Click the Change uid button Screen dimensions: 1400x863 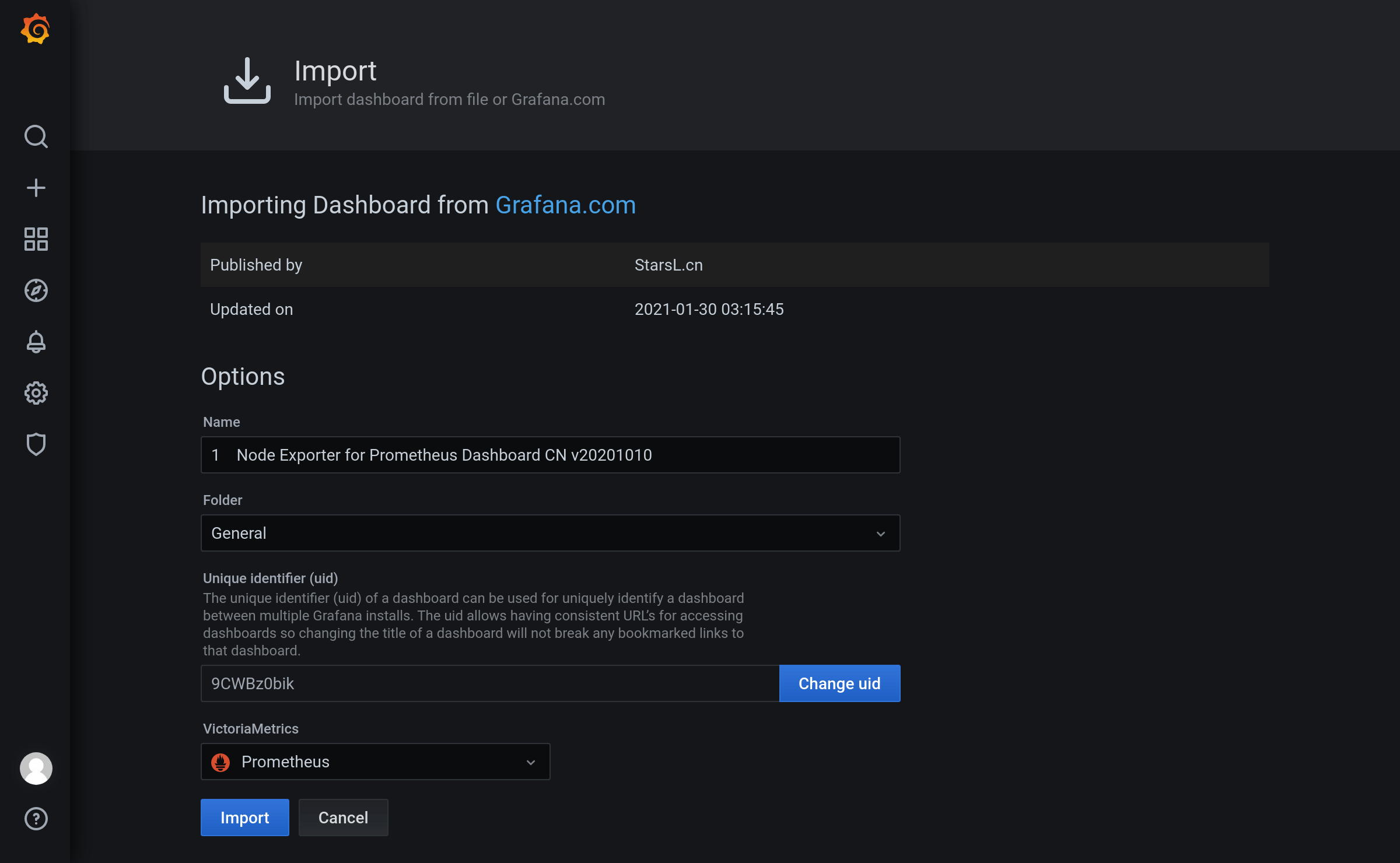pos(838,683)
